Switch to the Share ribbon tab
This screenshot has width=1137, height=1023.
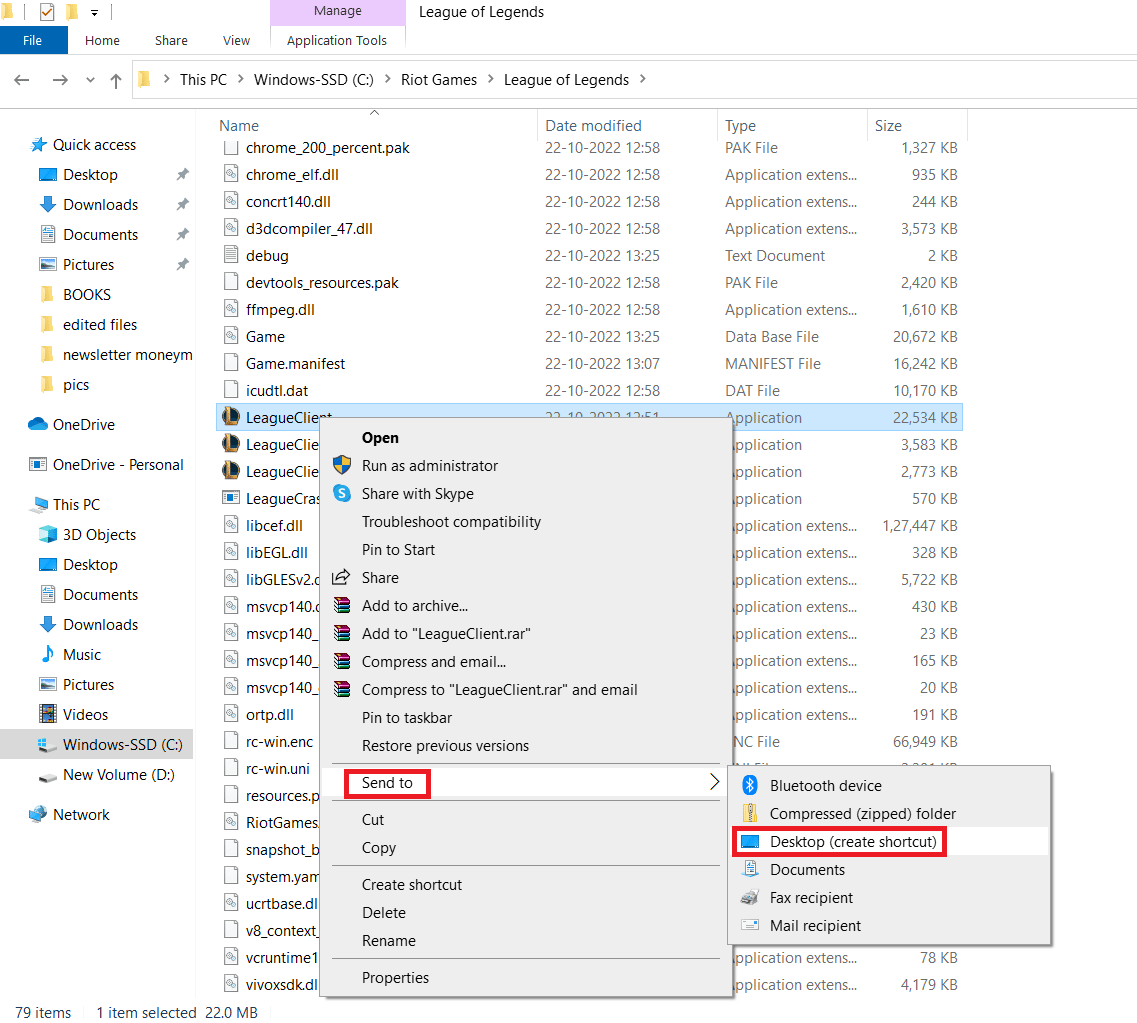point(171,41)
